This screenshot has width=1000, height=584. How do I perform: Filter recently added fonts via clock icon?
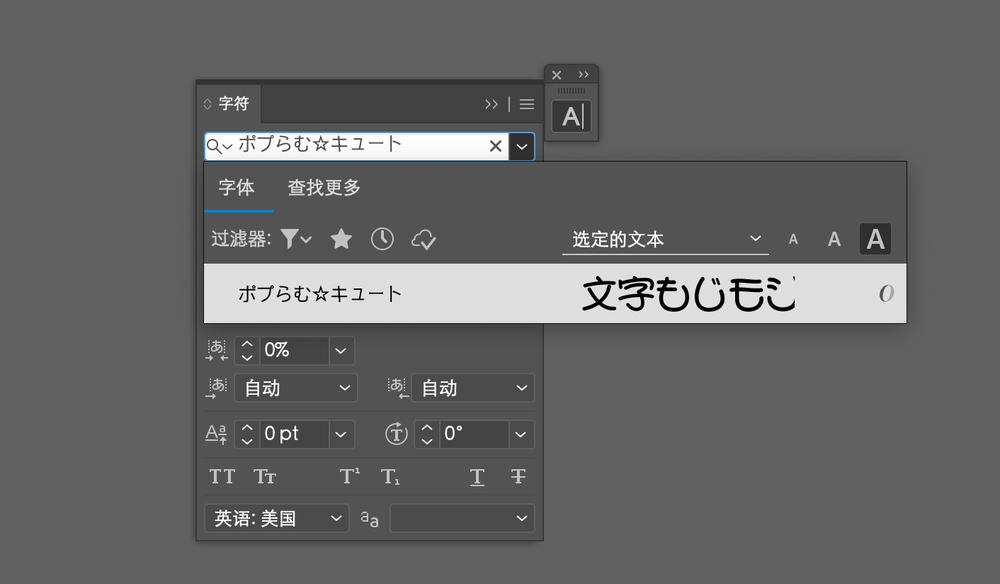pos(381,239)
